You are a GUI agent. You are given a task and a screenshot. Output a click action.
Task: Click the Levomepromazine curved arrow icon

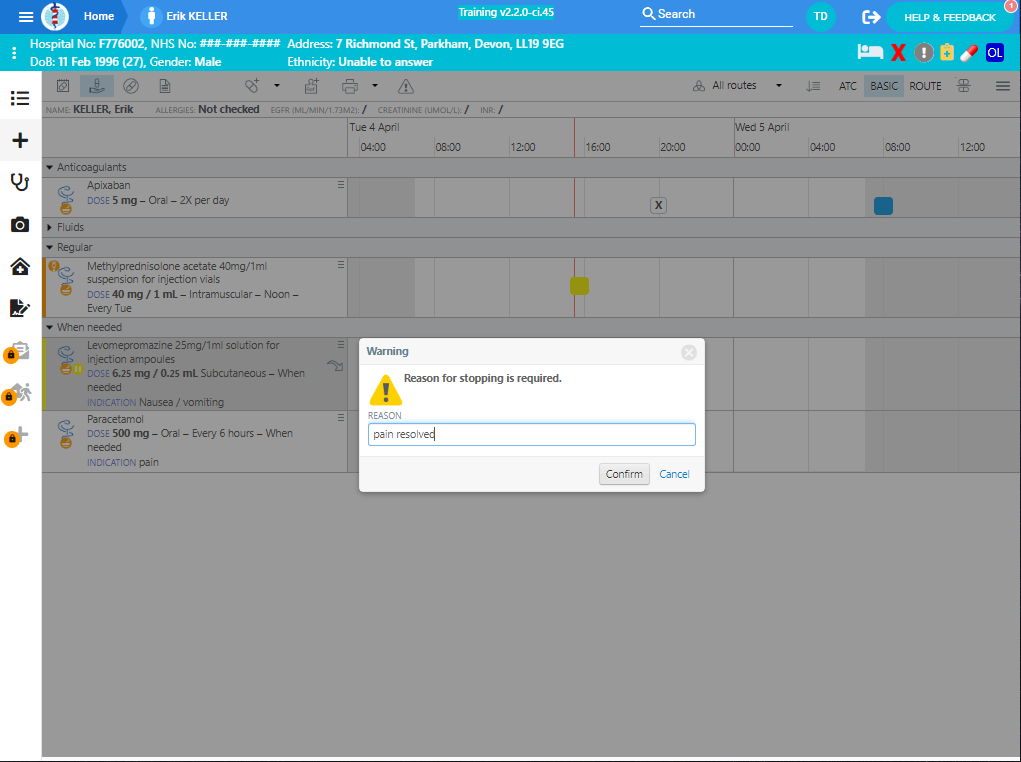coord(335,365)
